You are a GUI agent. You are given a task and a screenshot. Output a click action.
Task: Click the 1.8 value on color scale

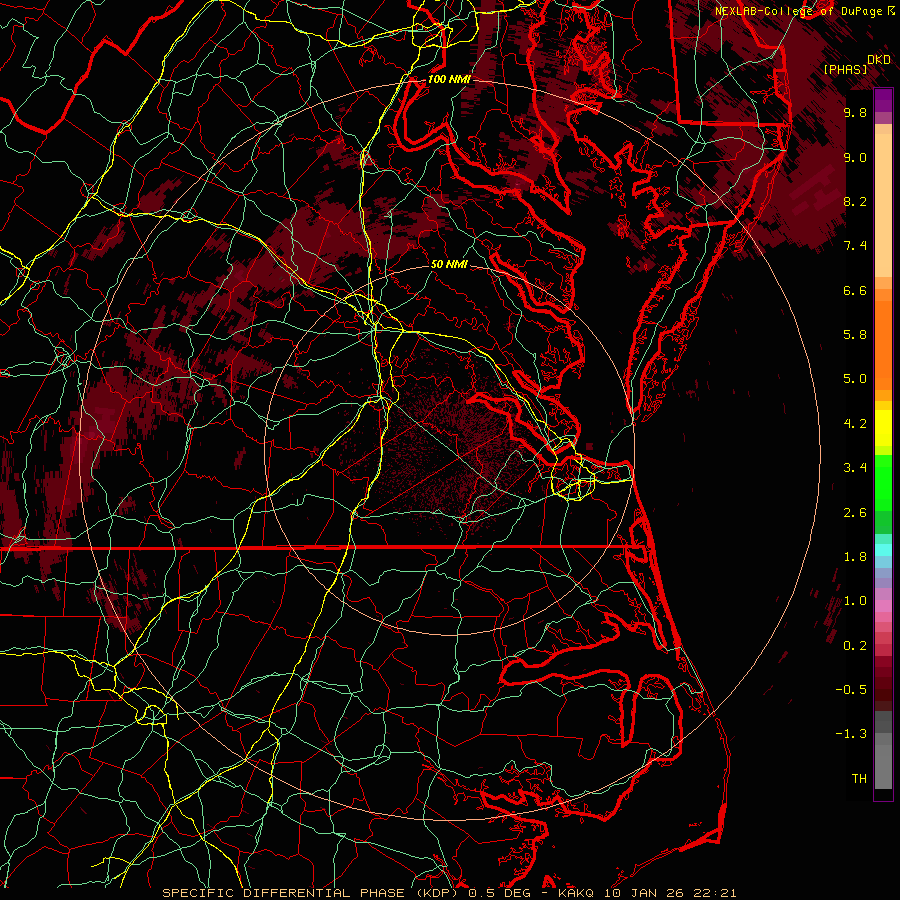click(855, 557)
